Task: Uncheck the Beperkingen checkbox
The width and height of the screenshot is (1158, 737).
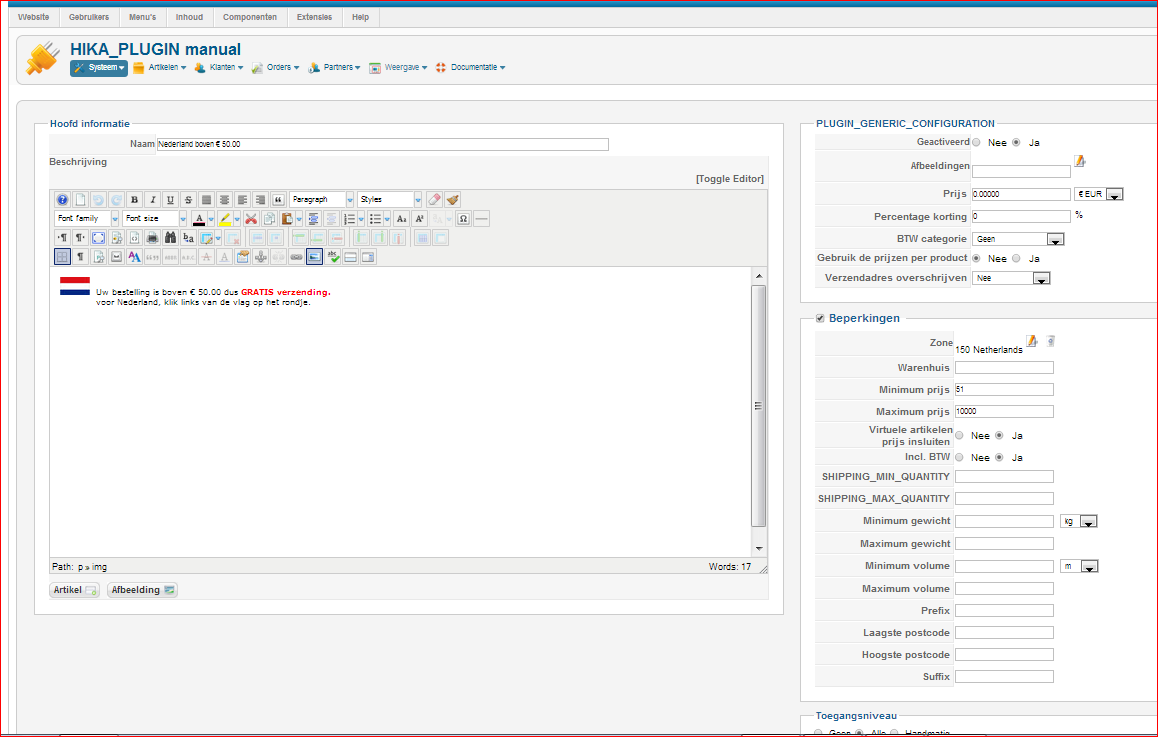Action: [820, 318]
